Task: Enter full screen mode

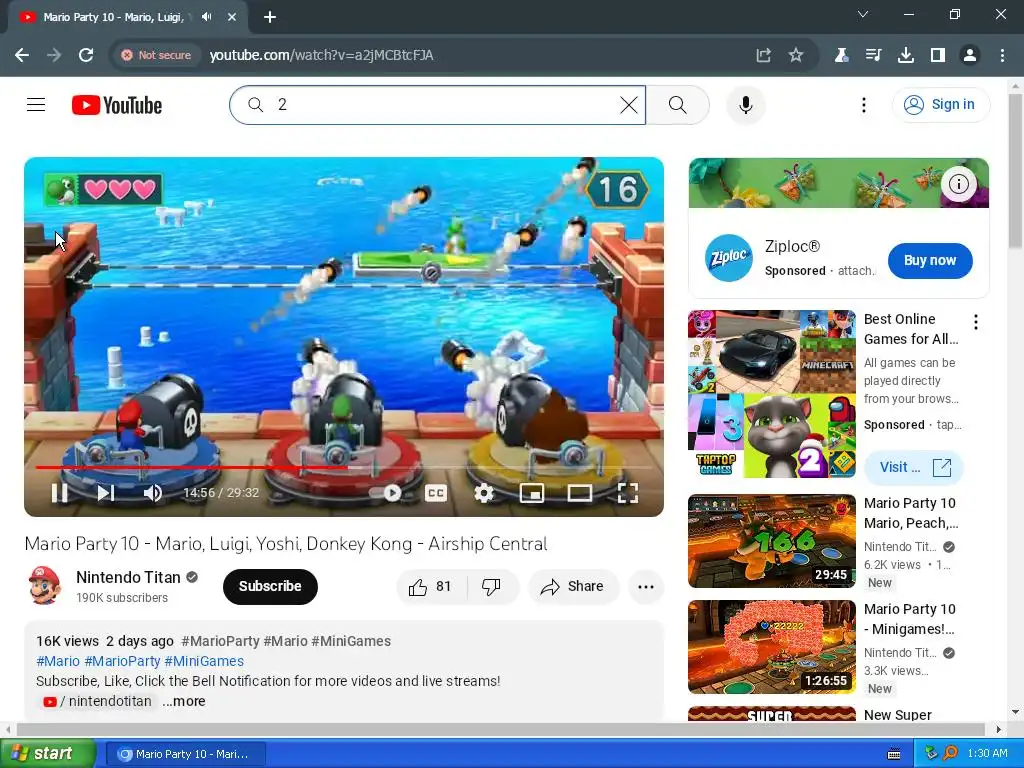Action: tap(628, 493)
